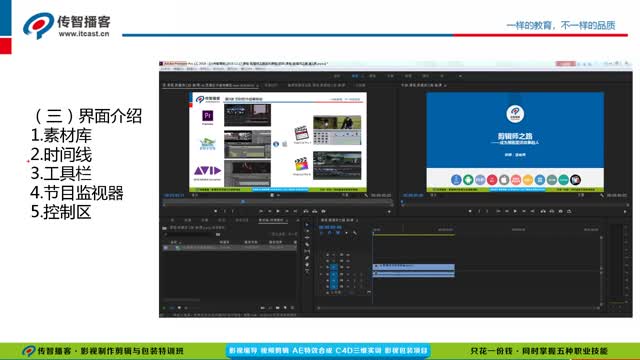Viewport: 640px width, 360px height.
Task: Click the Source monitor scrub bar playhead
Action: coord(243,202)
